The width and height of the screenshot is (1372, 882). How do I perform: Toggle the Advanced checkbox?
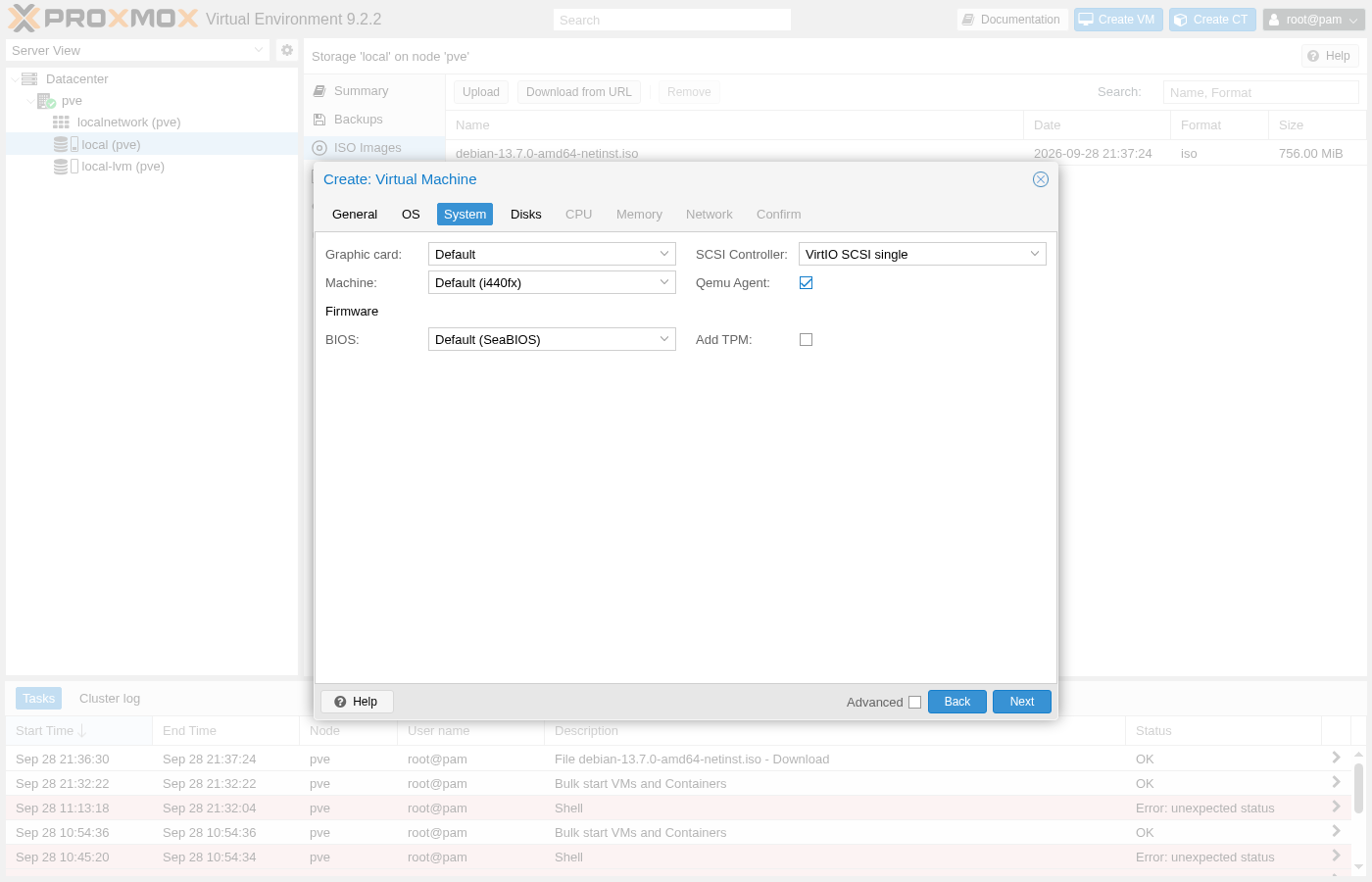pos(915,703)
